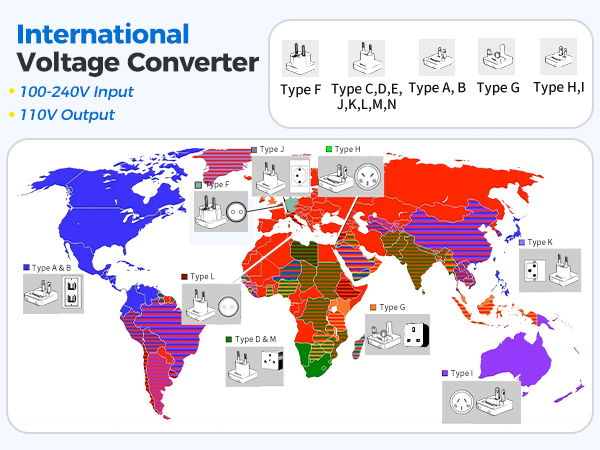
Task: Click the 'Voltage Converter' heading text
Action: click(x=138, y=62)
